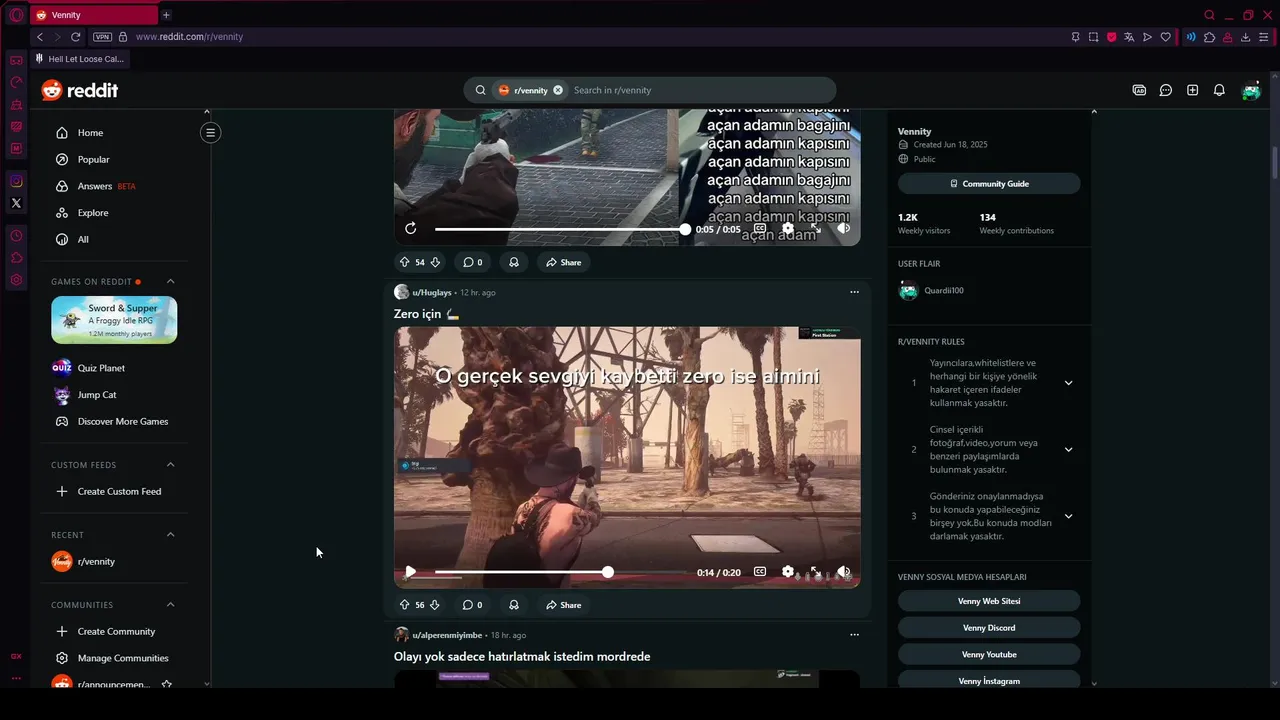This screenshot has height=720, width=1280.
Task: Upvote the top post with 54 votes
Action: click(404, 262)
